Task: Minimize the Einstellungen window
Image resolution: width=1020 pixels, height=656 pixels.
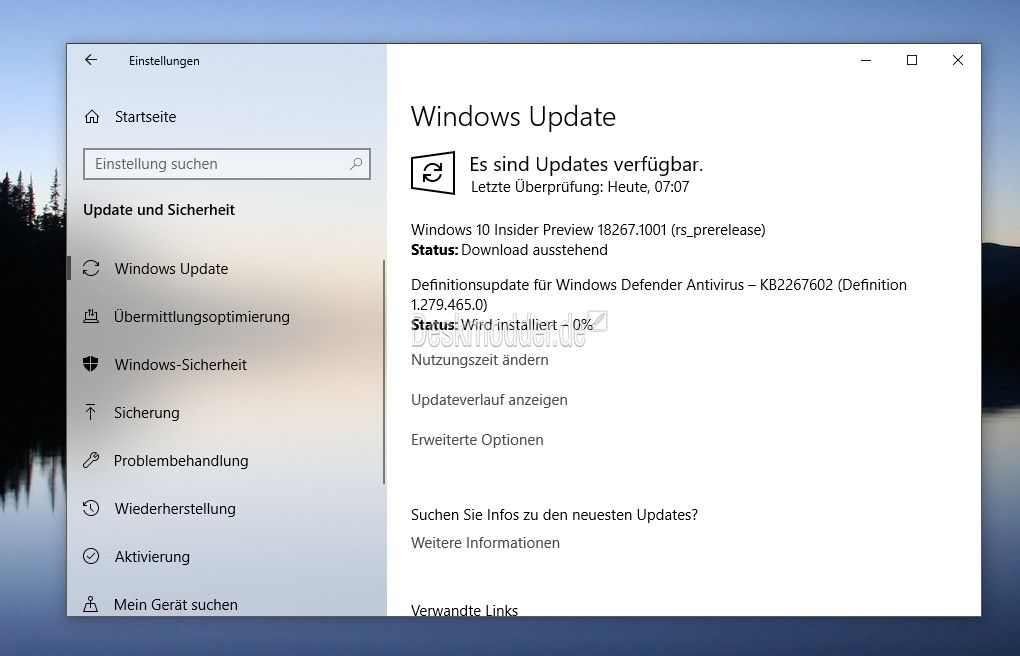Action: pos(866,60)
